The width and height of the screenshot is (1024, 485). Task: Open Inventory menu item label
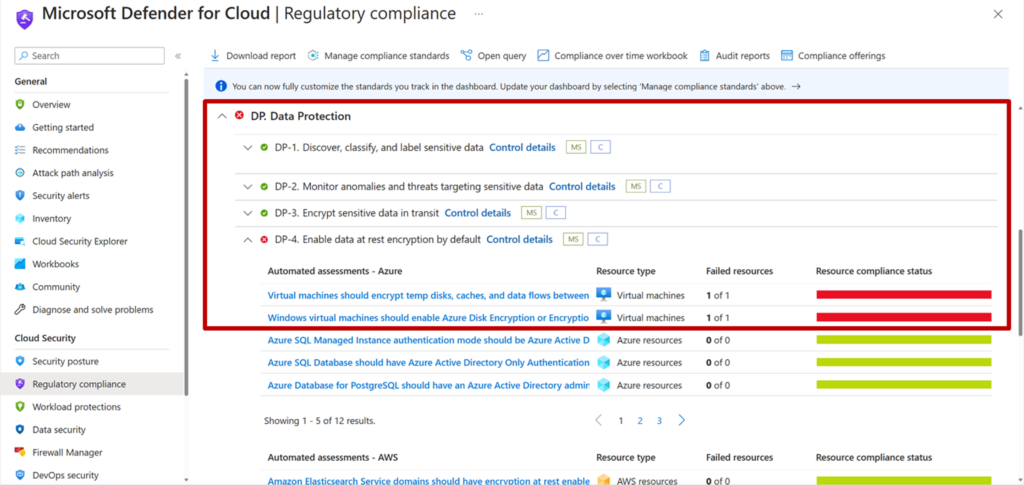pos(52,219)
